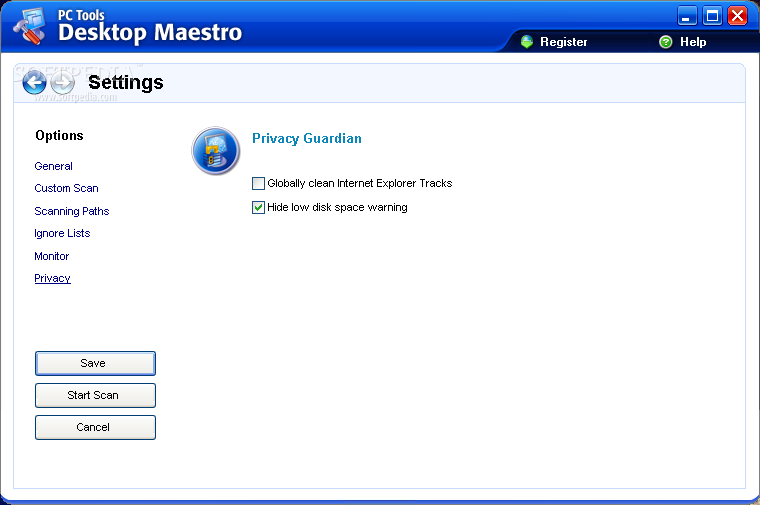
Task: Click the Privacy Guardian heading
Action: [x=307, y=139]
